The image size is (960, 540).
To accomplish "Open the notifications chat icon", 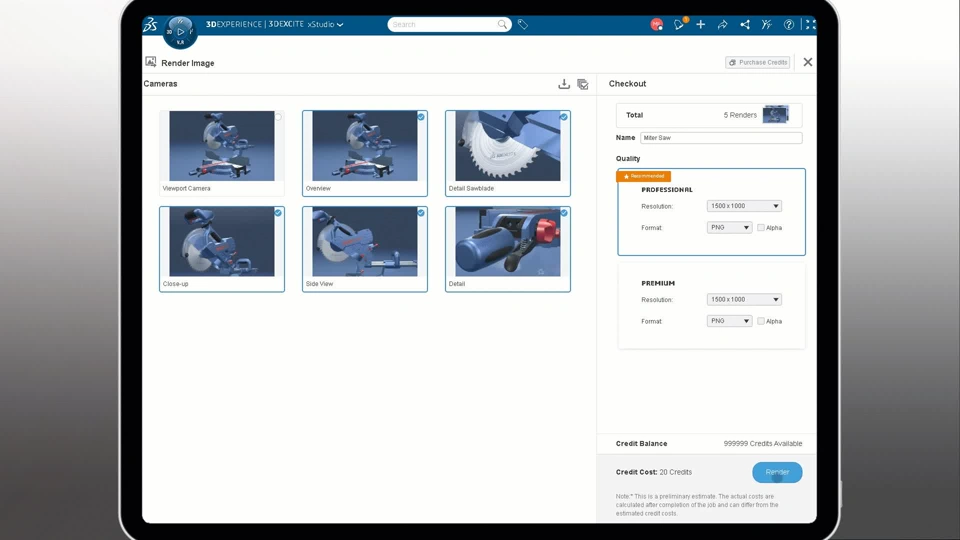I will [679, 24].
